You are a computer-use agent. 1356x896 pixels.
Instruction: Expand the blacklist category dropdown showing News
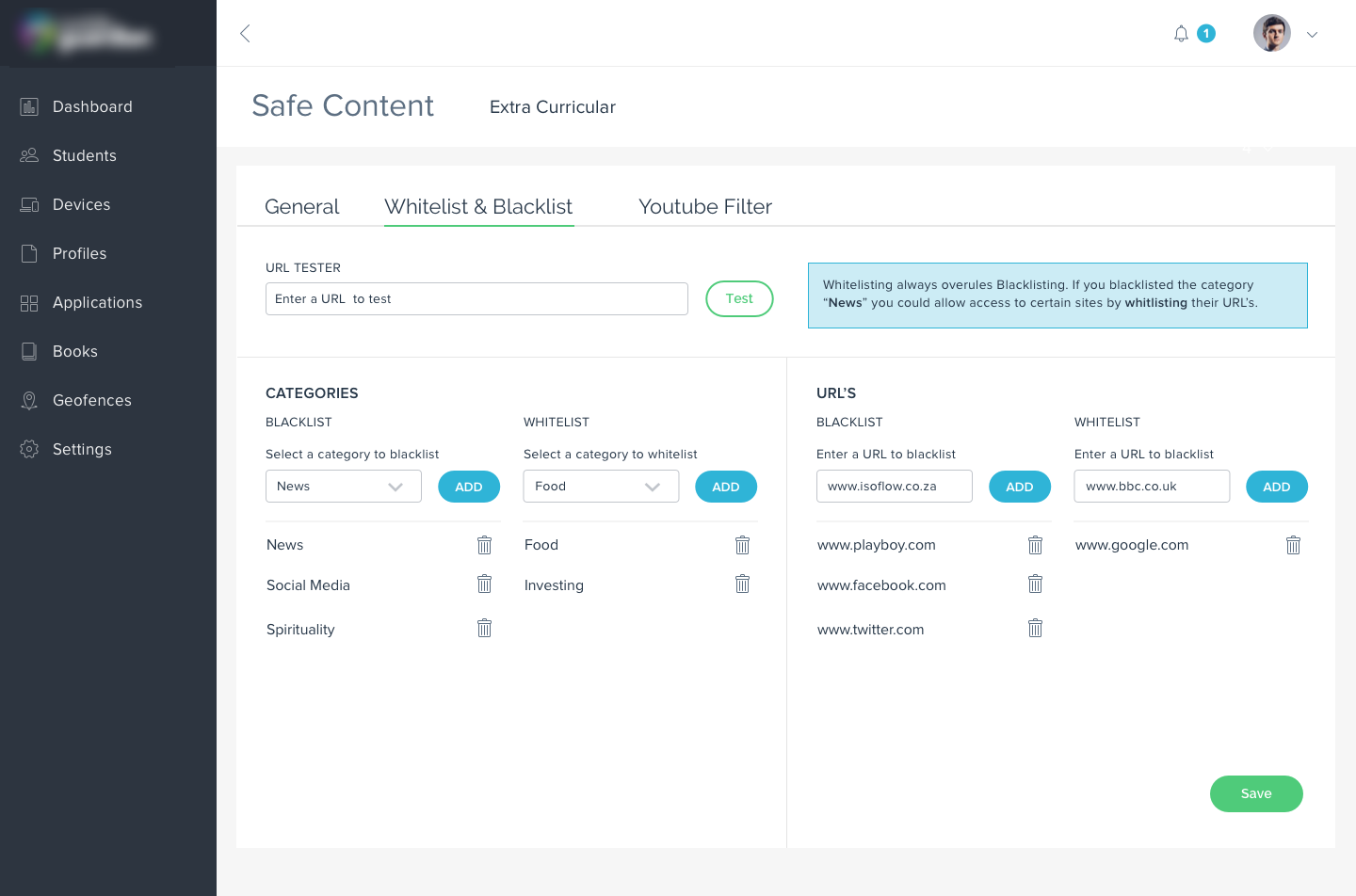tap(344, 487)
